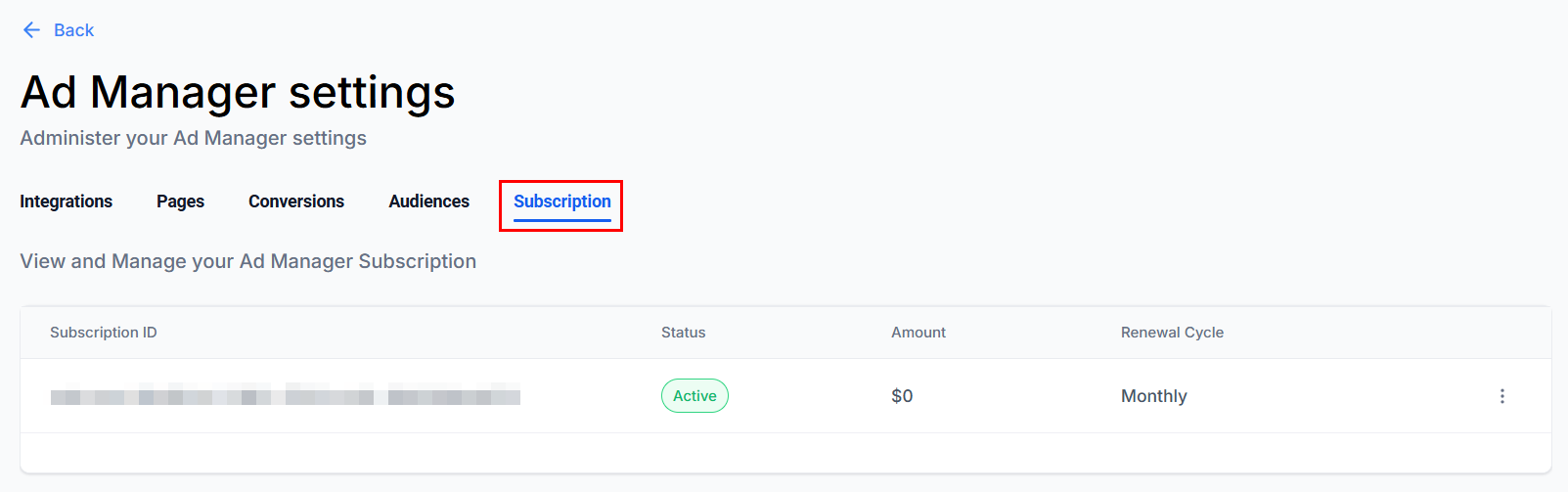Select the Audiences tab
1568x492 pixels.
click(428, 201)
